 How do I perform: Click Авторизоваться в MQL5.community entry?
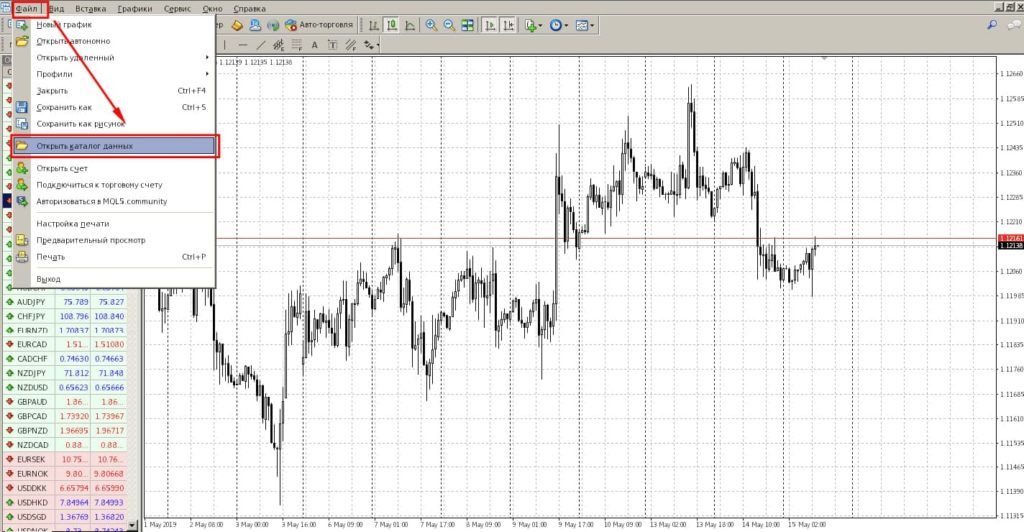point(101,201)
